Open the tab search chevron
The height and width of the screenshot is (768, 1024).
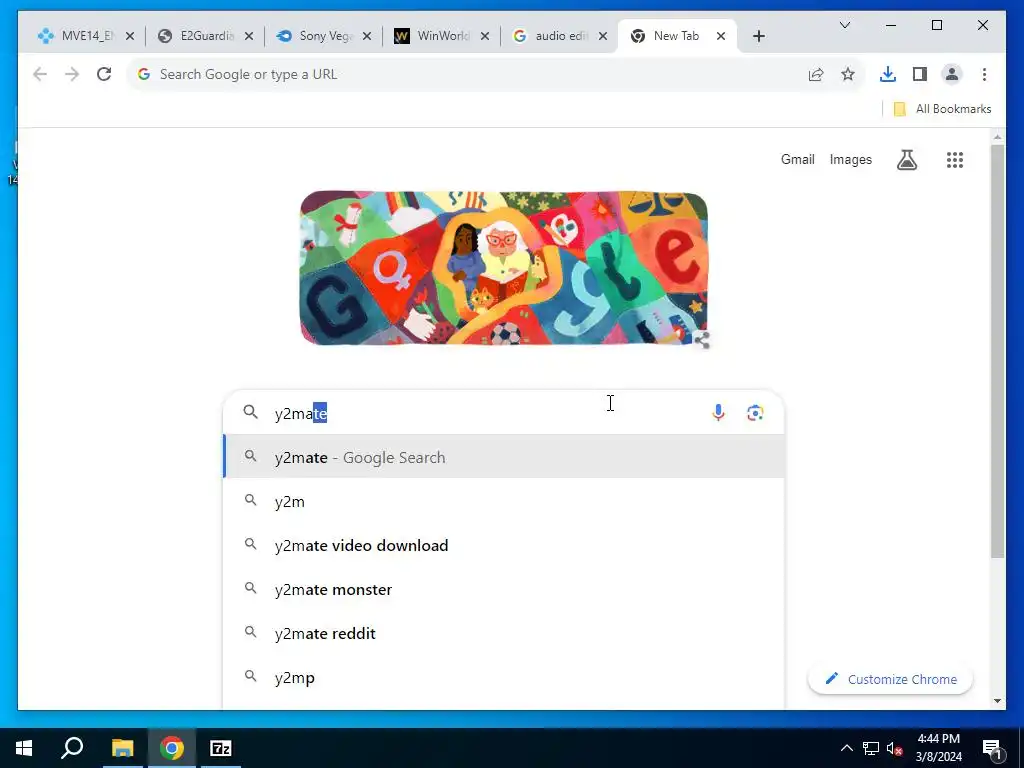844,25
